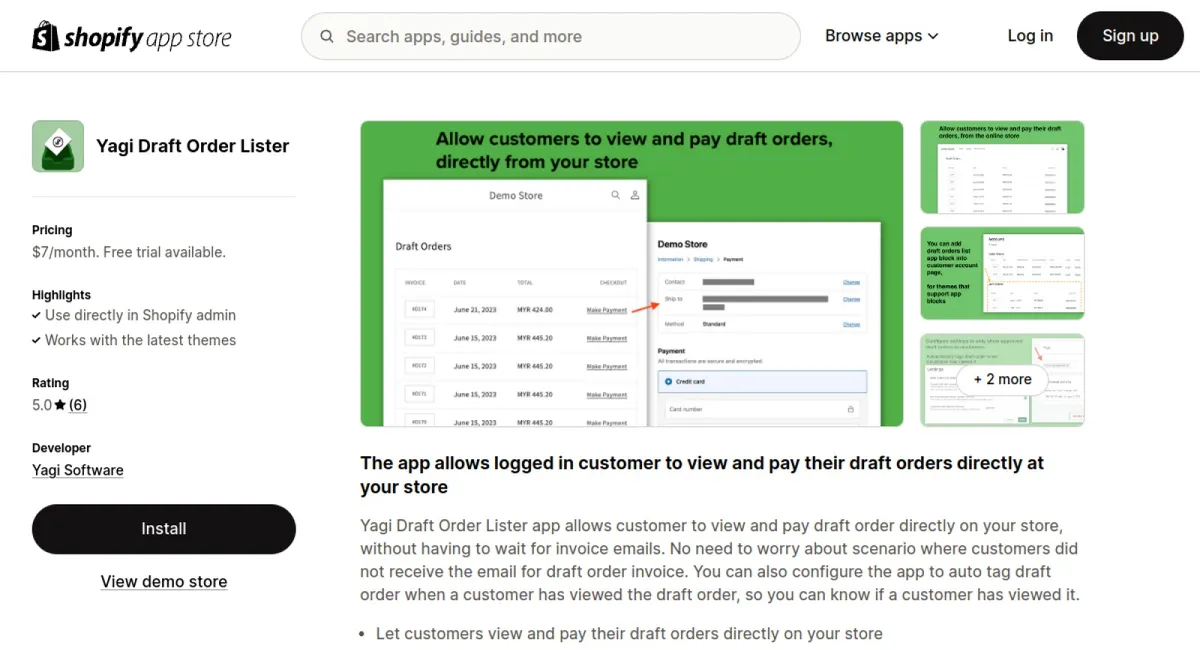Click the Install button
The height and width of the screenshot is (650, 1200).
coord(164,529)
